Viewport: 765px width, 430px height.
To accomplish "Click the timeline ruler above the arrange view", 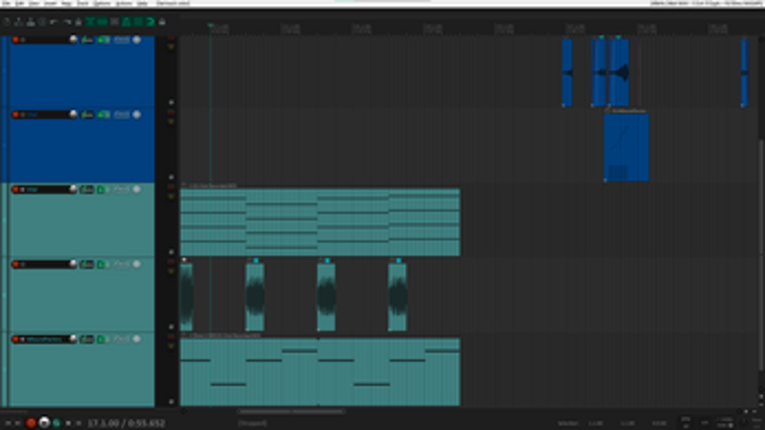I will [x=468, y=28].
